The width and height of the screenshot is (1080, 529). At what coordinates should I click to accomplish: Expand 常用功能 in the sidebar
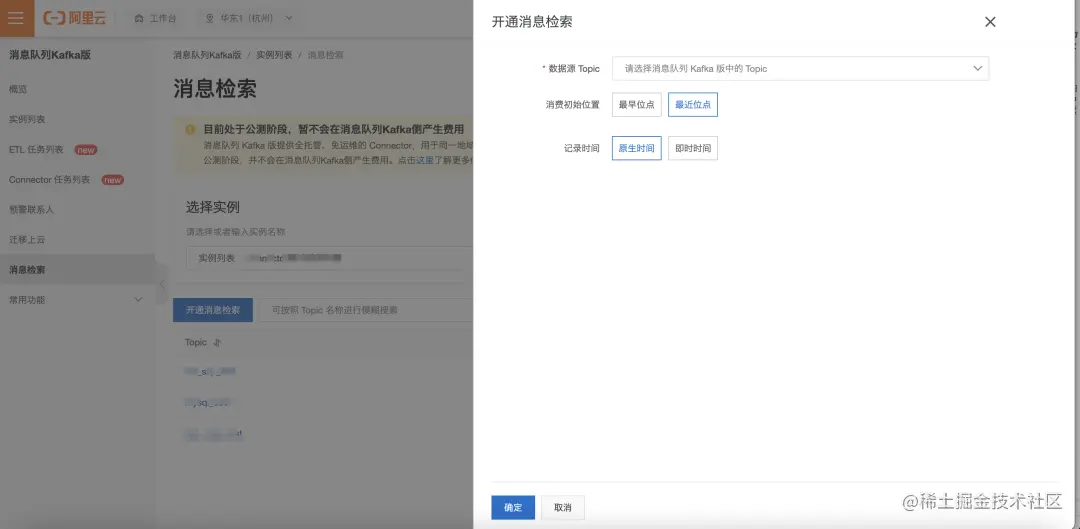pos(77,300)
